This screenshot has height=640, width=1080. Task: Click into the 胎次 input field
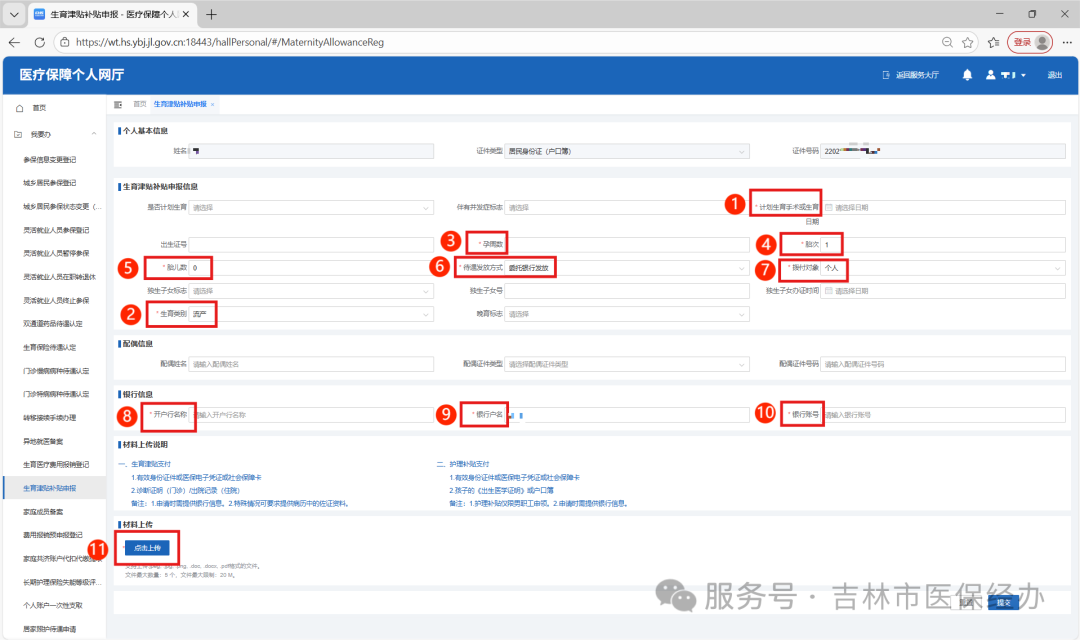943,245
